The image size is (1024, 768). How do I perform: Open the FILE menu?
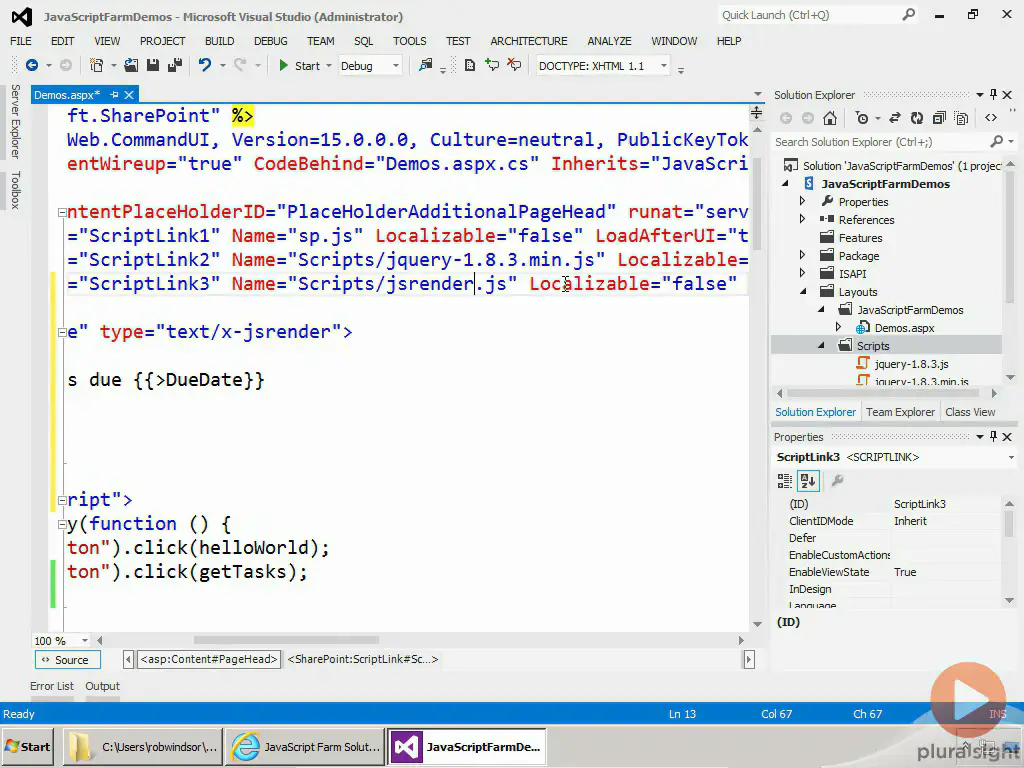(x=21, y=40)
